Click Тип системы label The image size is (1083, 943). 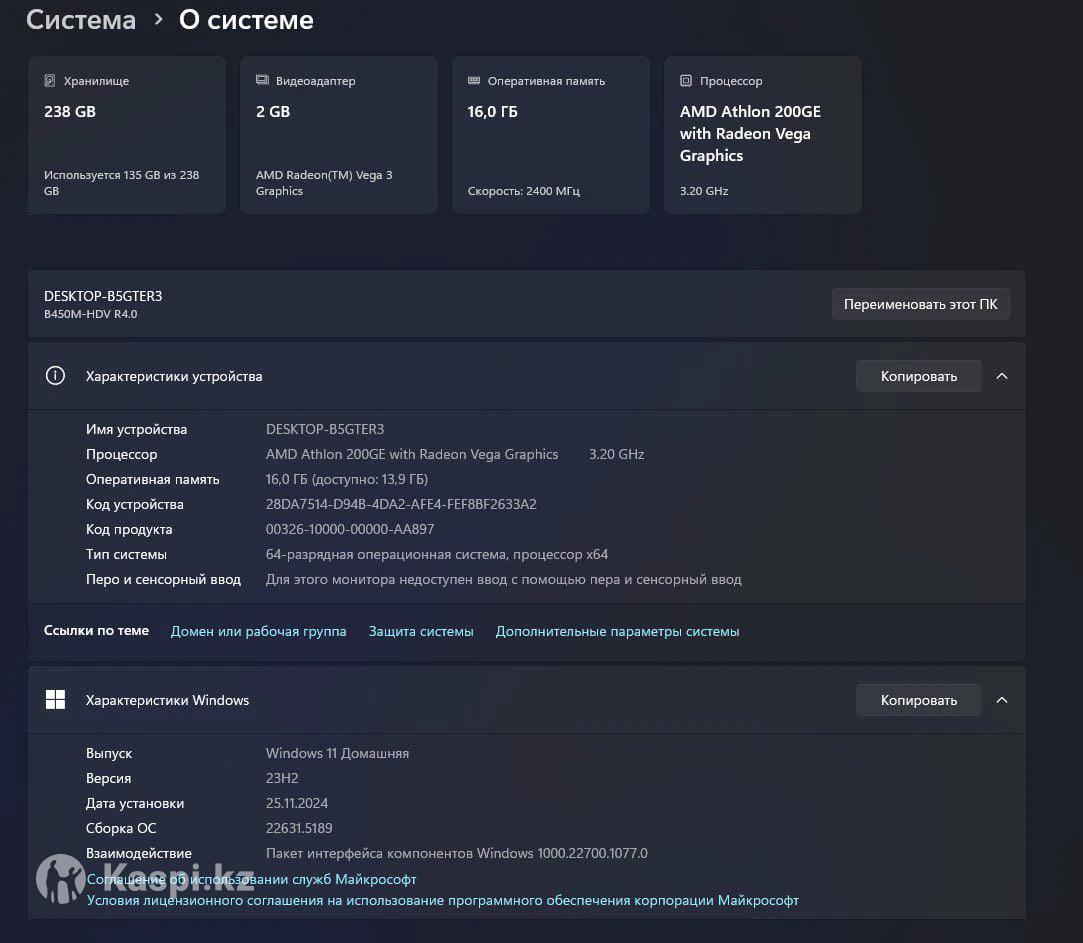(x=126, y=554)
